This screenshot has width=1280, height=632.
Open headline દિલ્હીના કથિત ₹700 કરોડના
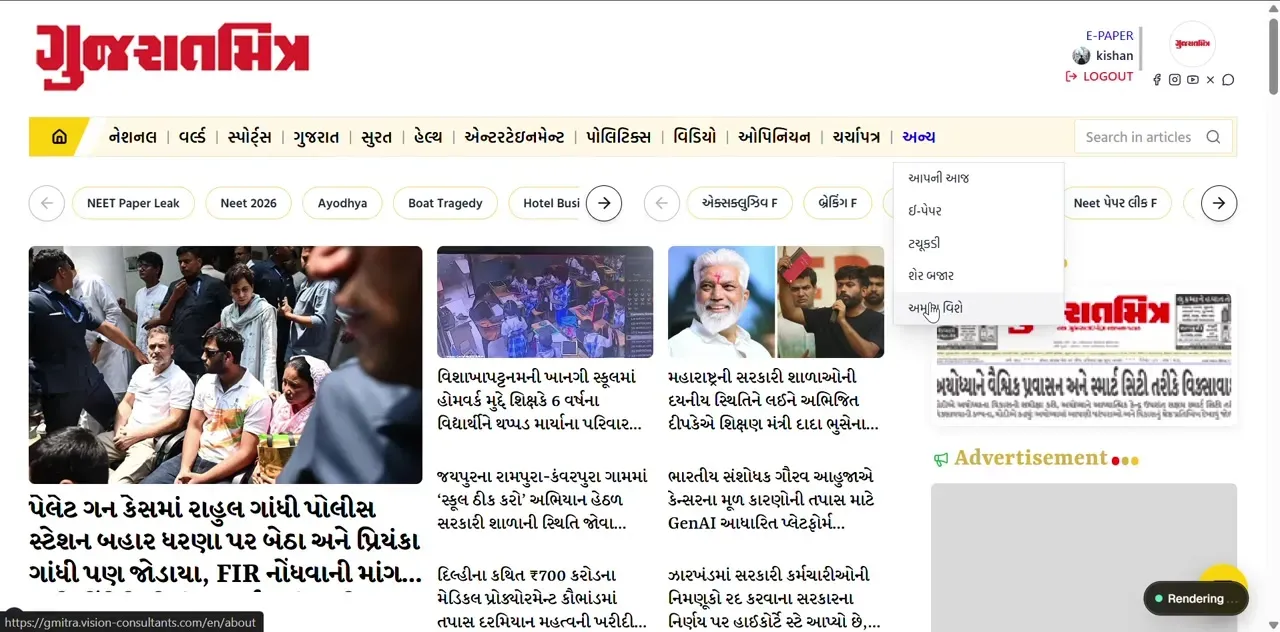[x=541, y=598]
